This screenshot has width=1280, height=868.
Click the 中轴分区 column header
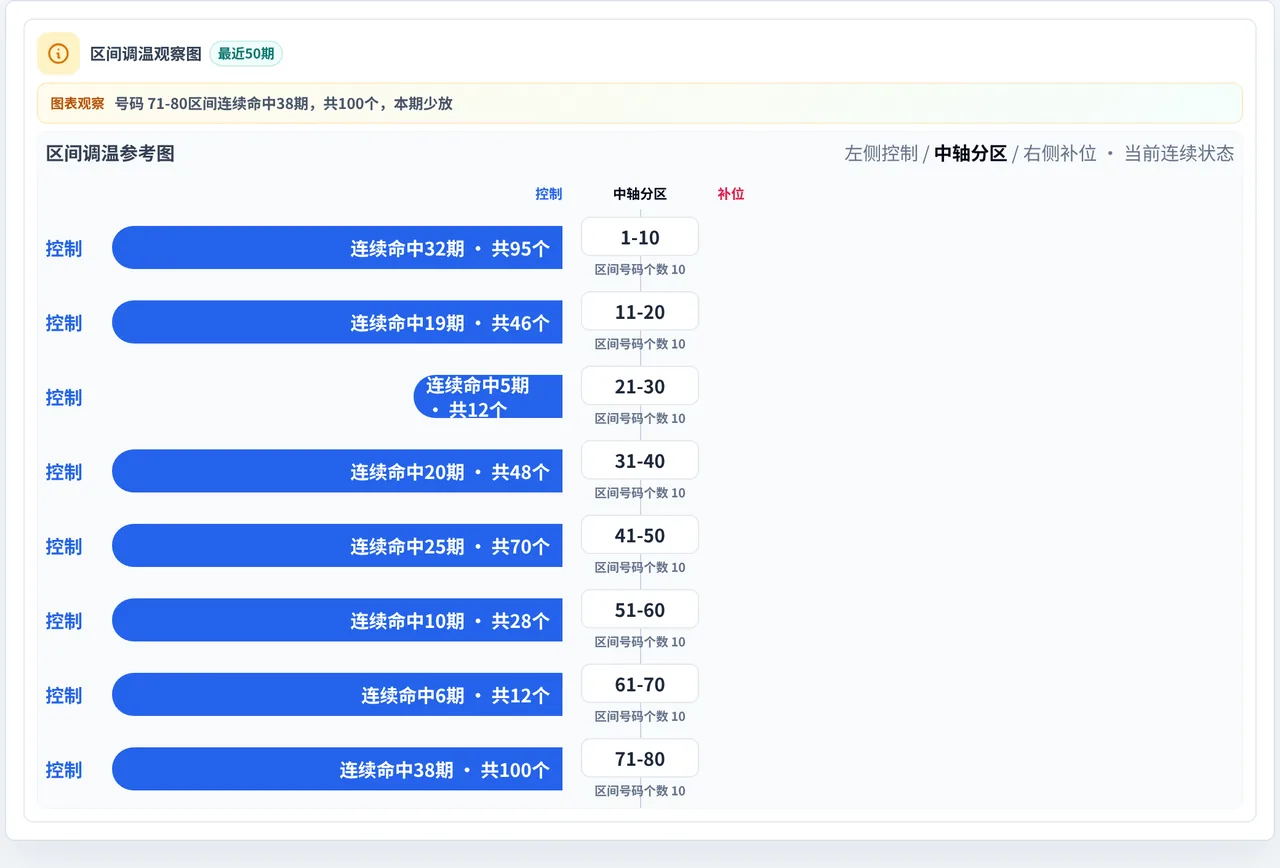(x=640, y=194)
